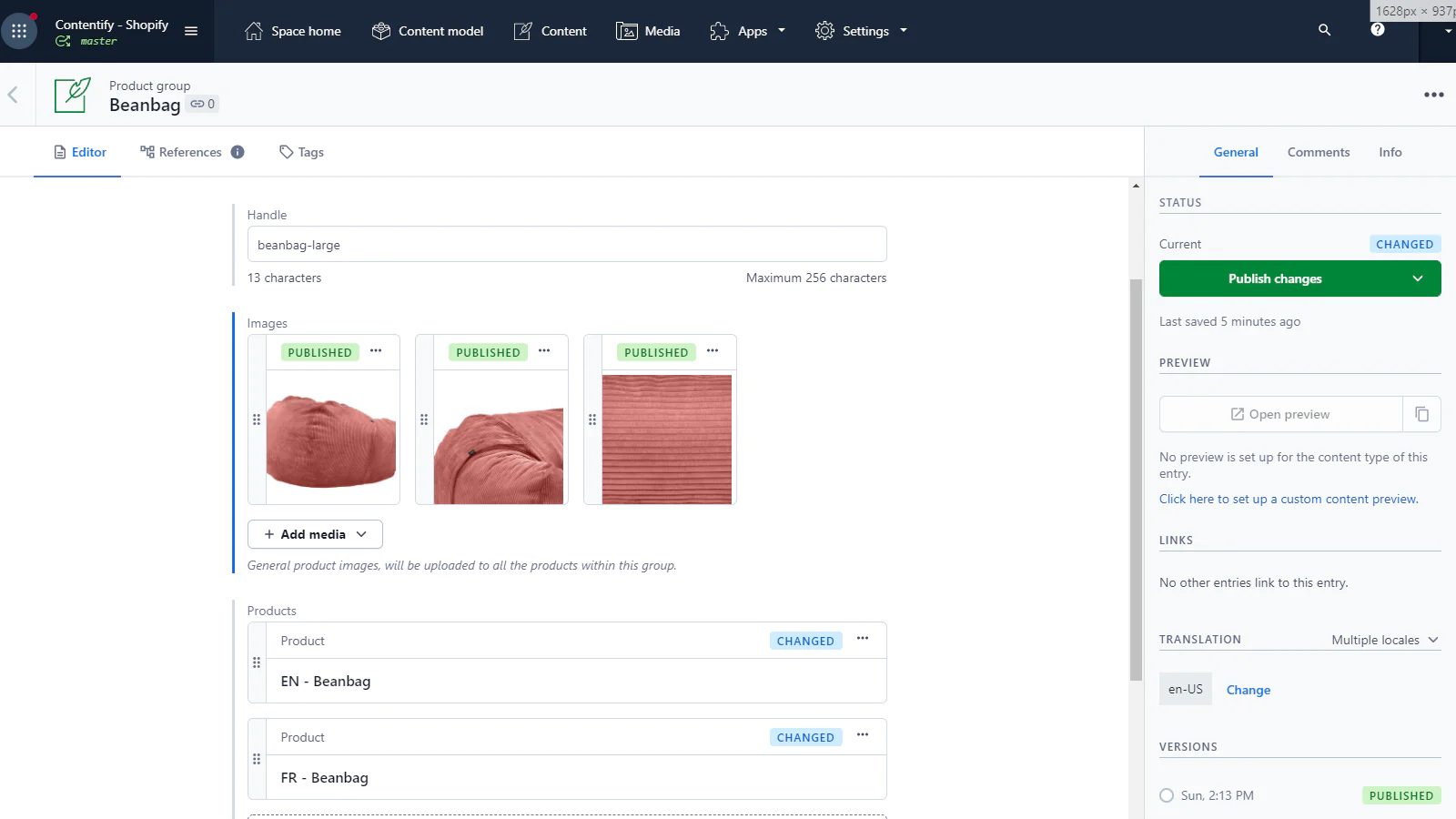Open the entry actions ellipsis menu
The height and width of the screenshot is (819, 1456).
click(1434, 95)
